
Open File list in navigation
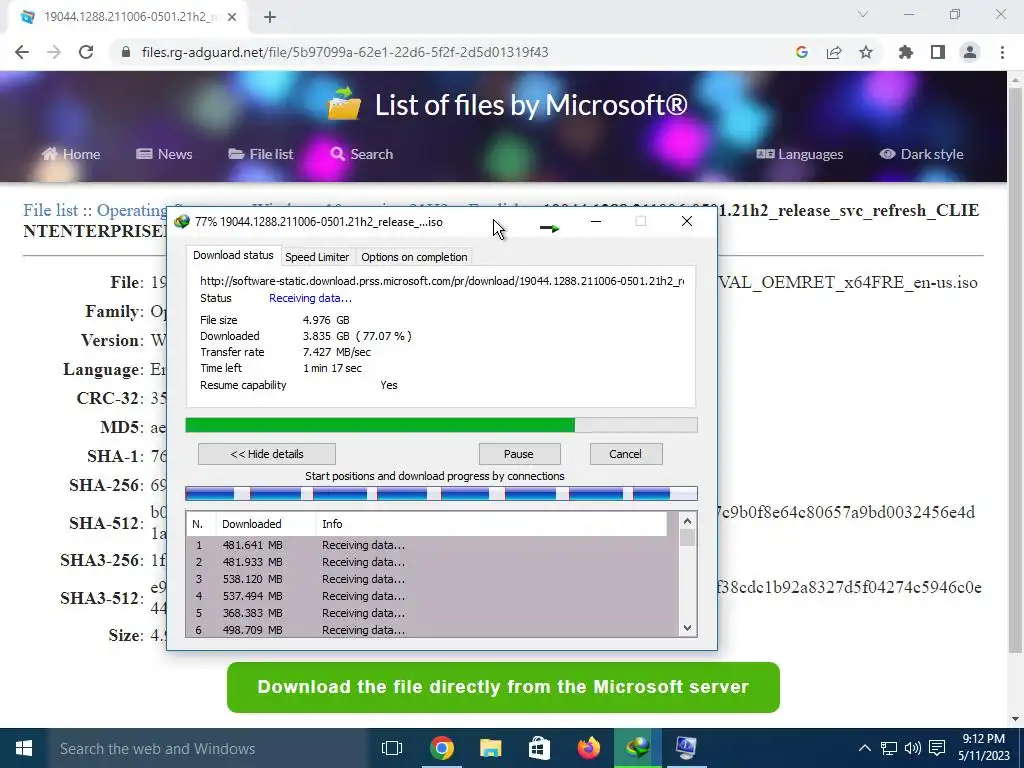pos(261,154)
